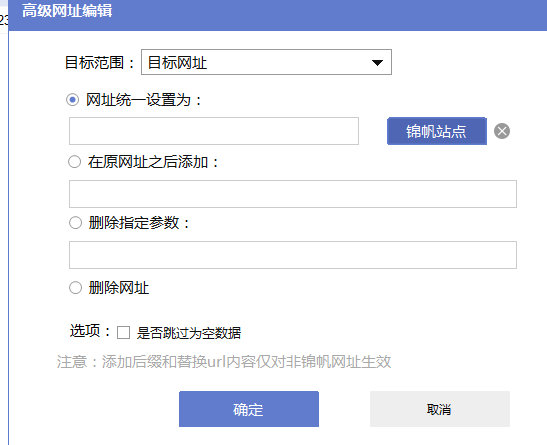Screen dimensions: 547x445
Task: Focus the text box under 删除指定参数
Action: 293,255
